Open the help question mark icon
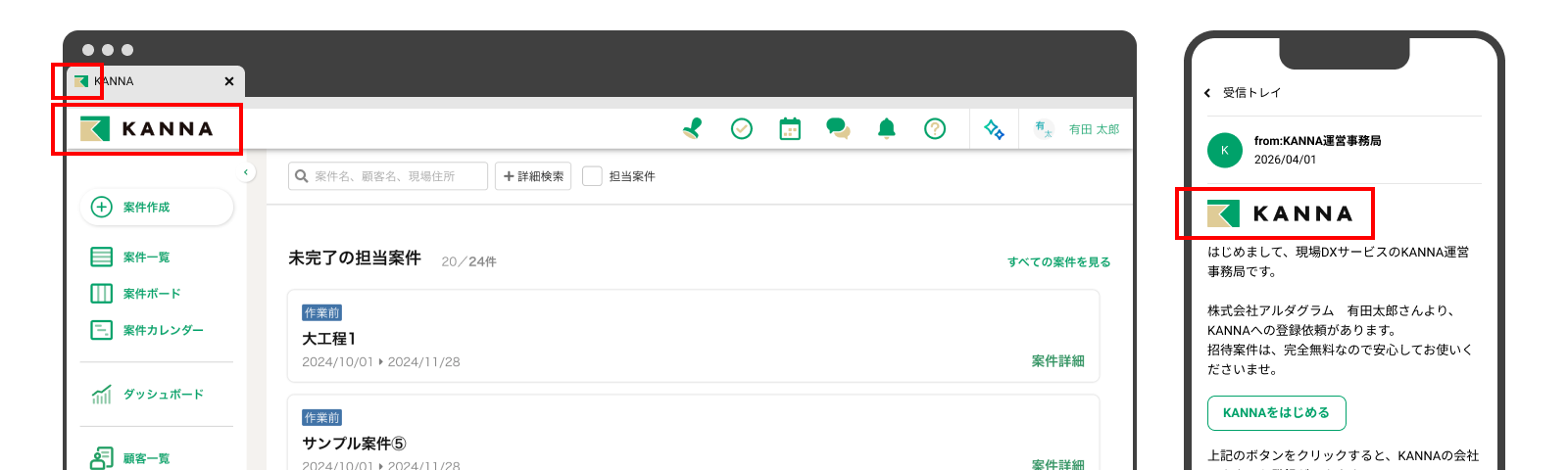 pos(935,128)
